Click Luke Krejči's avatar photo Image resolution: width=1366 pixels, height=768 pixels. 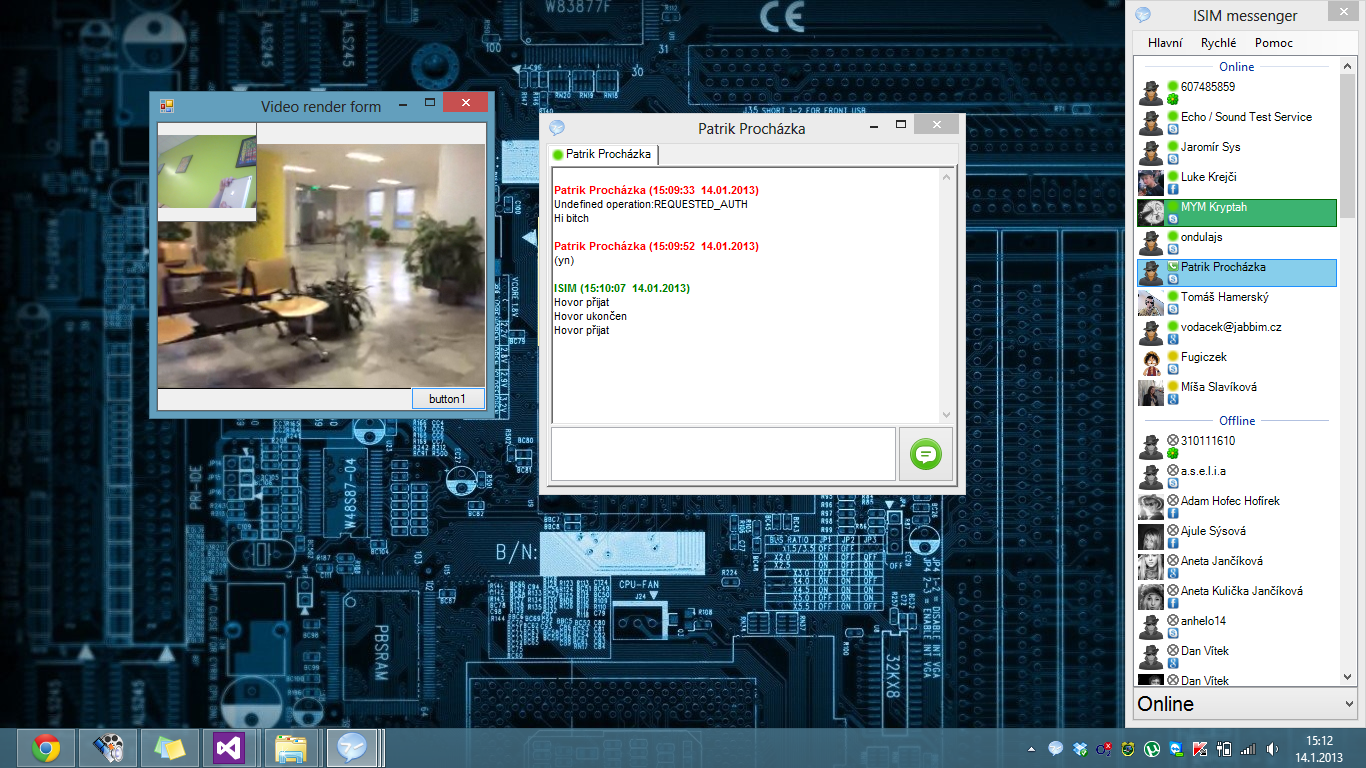point(1151,182)
